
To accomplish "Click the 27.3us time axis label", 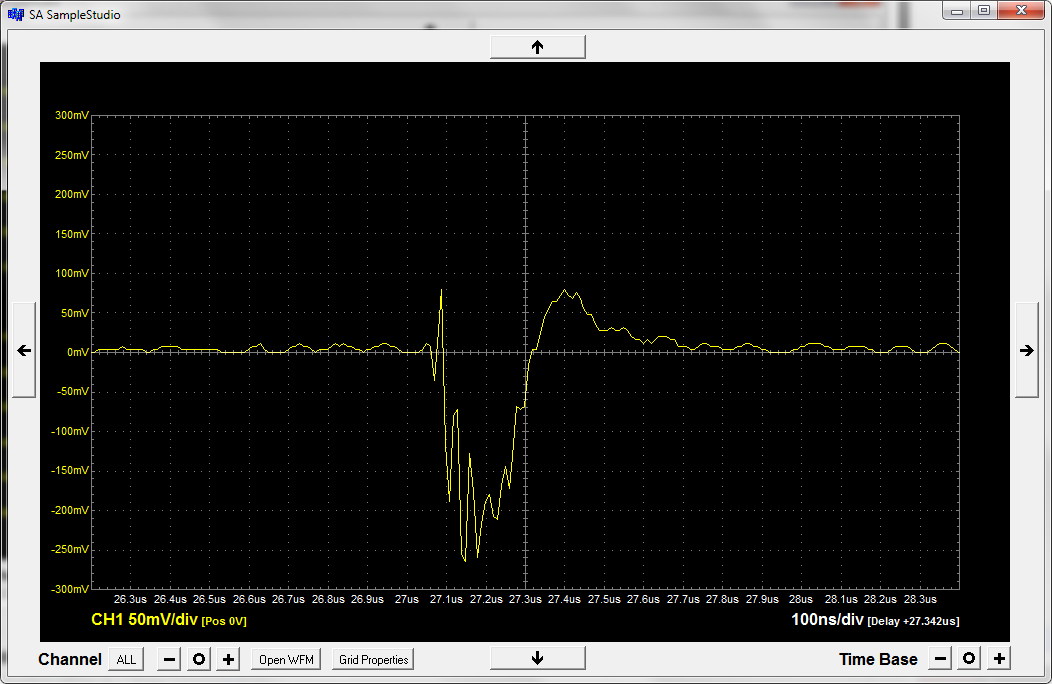I will click(x=525, y=599).
